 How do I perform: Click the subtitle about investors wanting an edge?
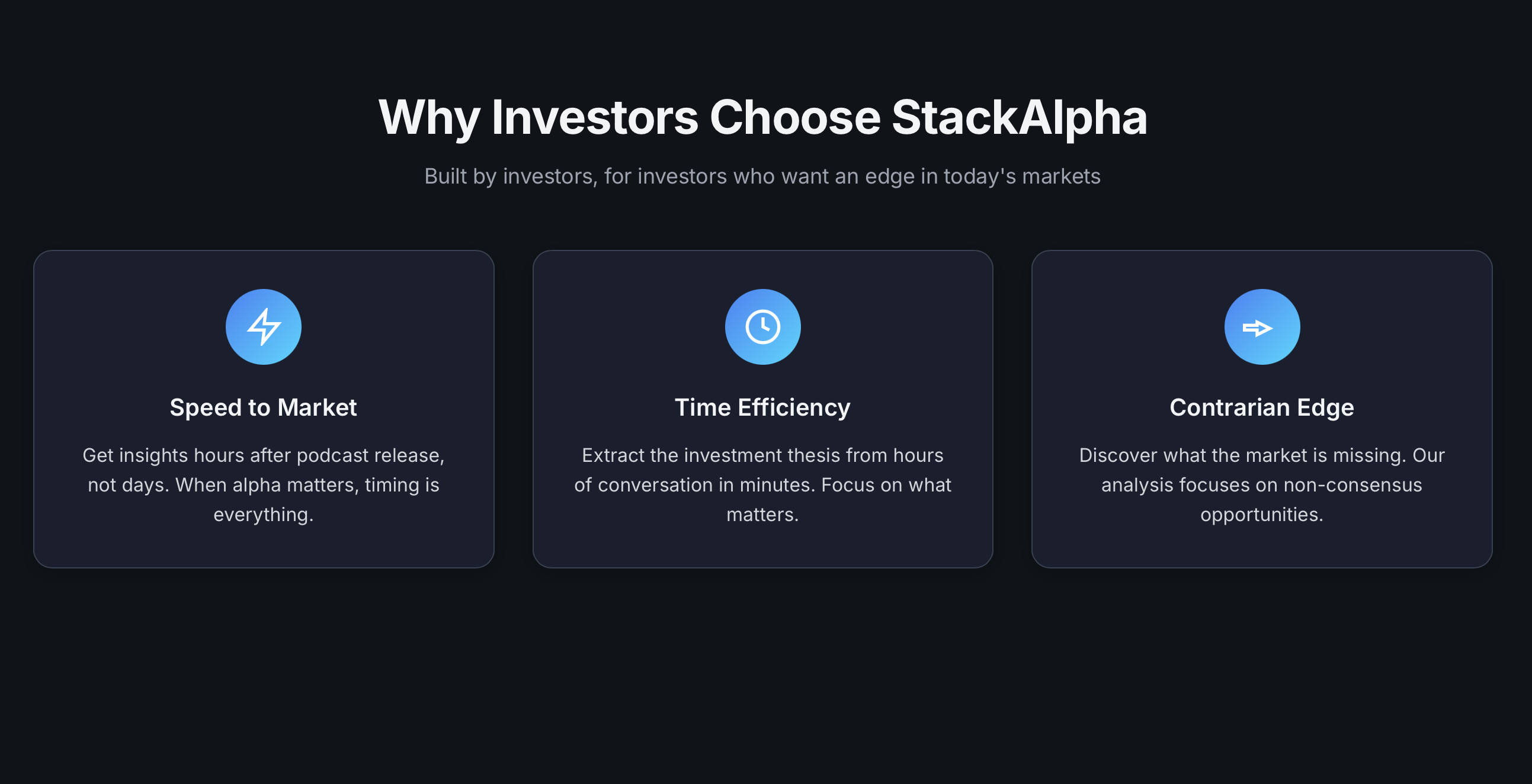click(x=763, y=176)
